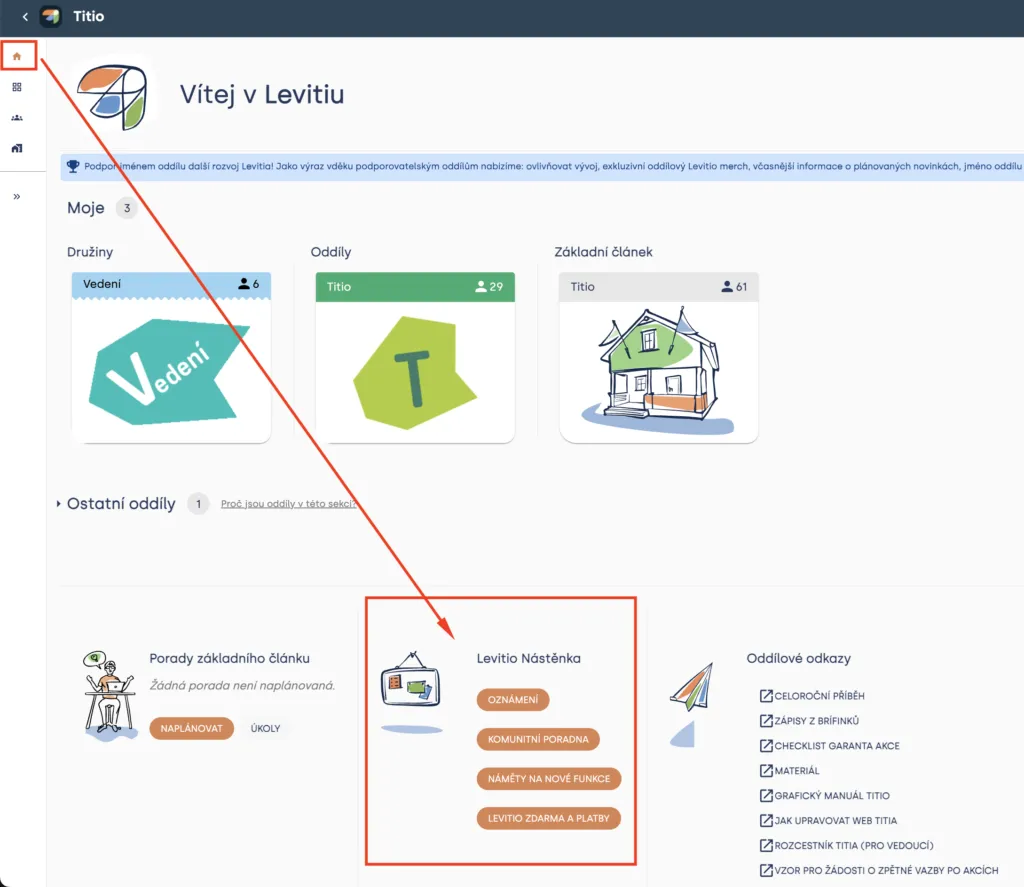Click Levitio zdarma a platby button
Viewport: 1024px width, 887px height.
point(549,818)
